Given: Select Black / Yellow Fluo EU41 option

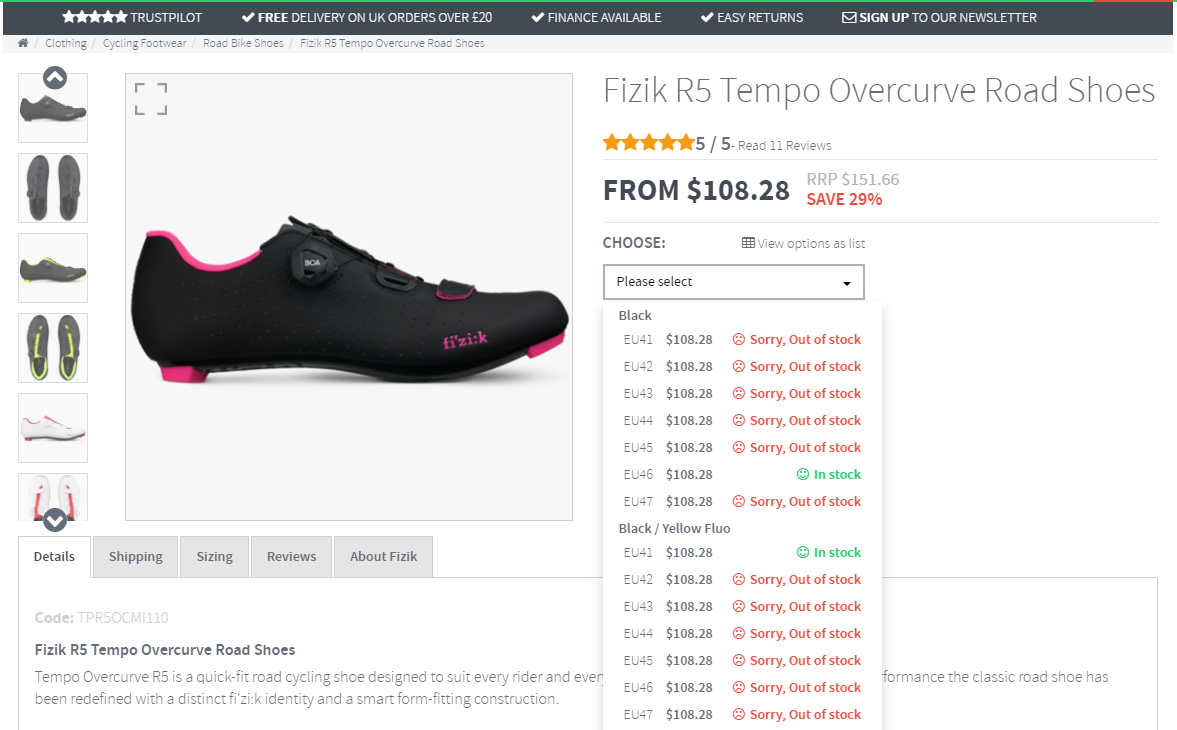Looking at the screenshot, I should point(742,552).
